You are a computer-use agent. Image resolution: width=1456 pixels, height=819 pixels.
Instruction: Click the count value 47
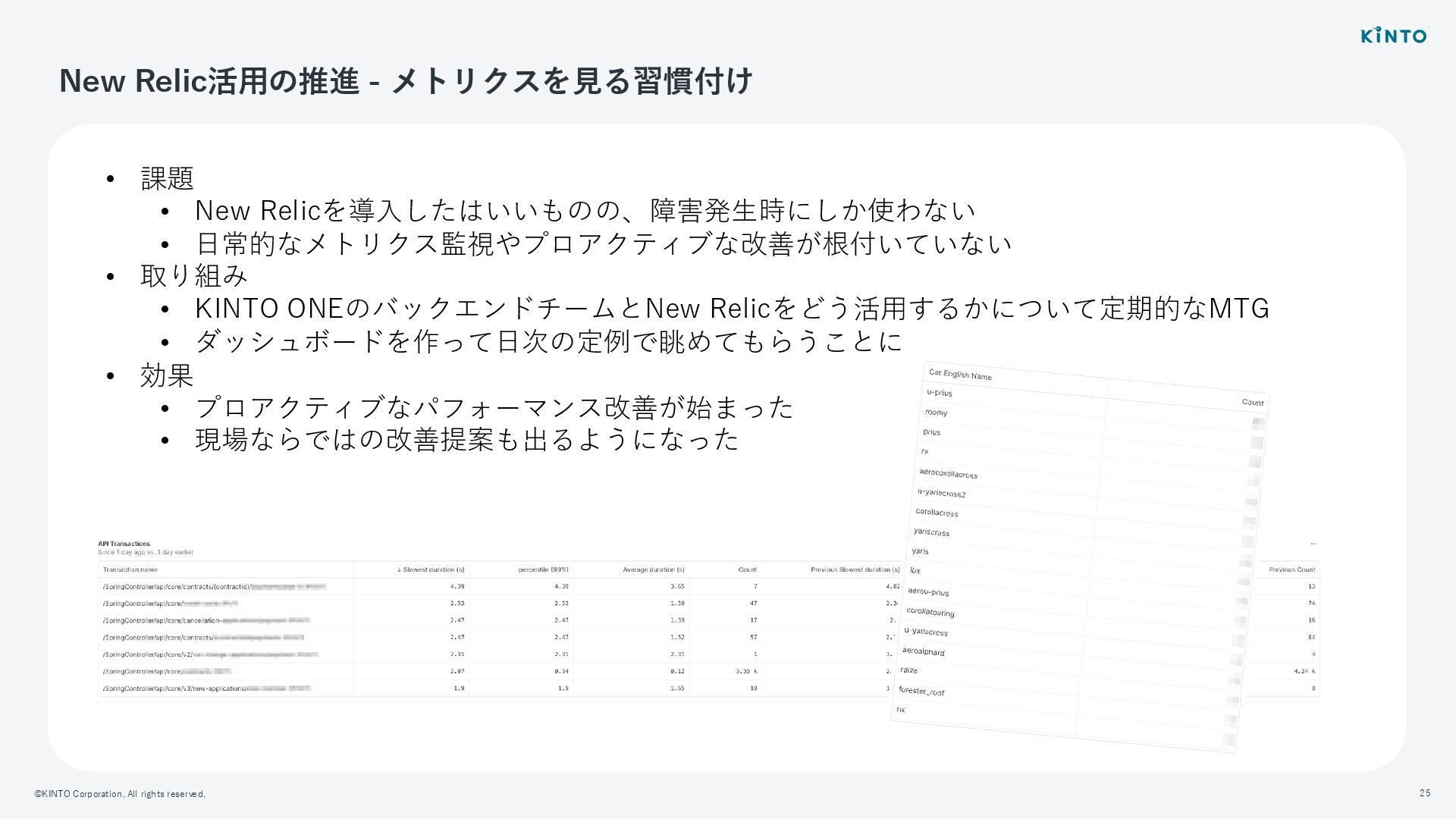coord(753,604)
